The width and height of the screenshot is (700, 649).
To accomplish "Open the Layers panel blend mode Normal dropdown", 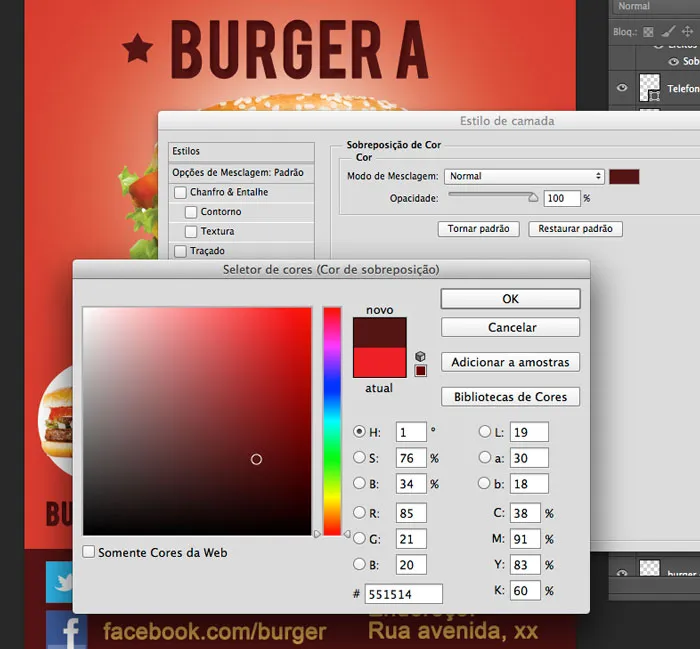I will pos(656,6).
